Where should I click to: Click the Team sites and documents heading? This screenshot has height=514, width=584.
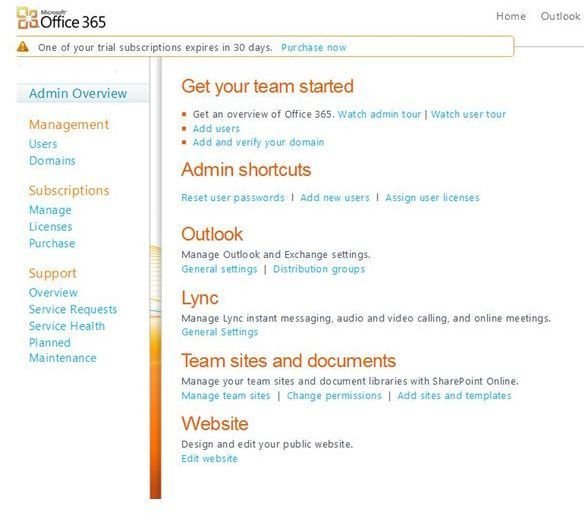(x=289, y=361)
